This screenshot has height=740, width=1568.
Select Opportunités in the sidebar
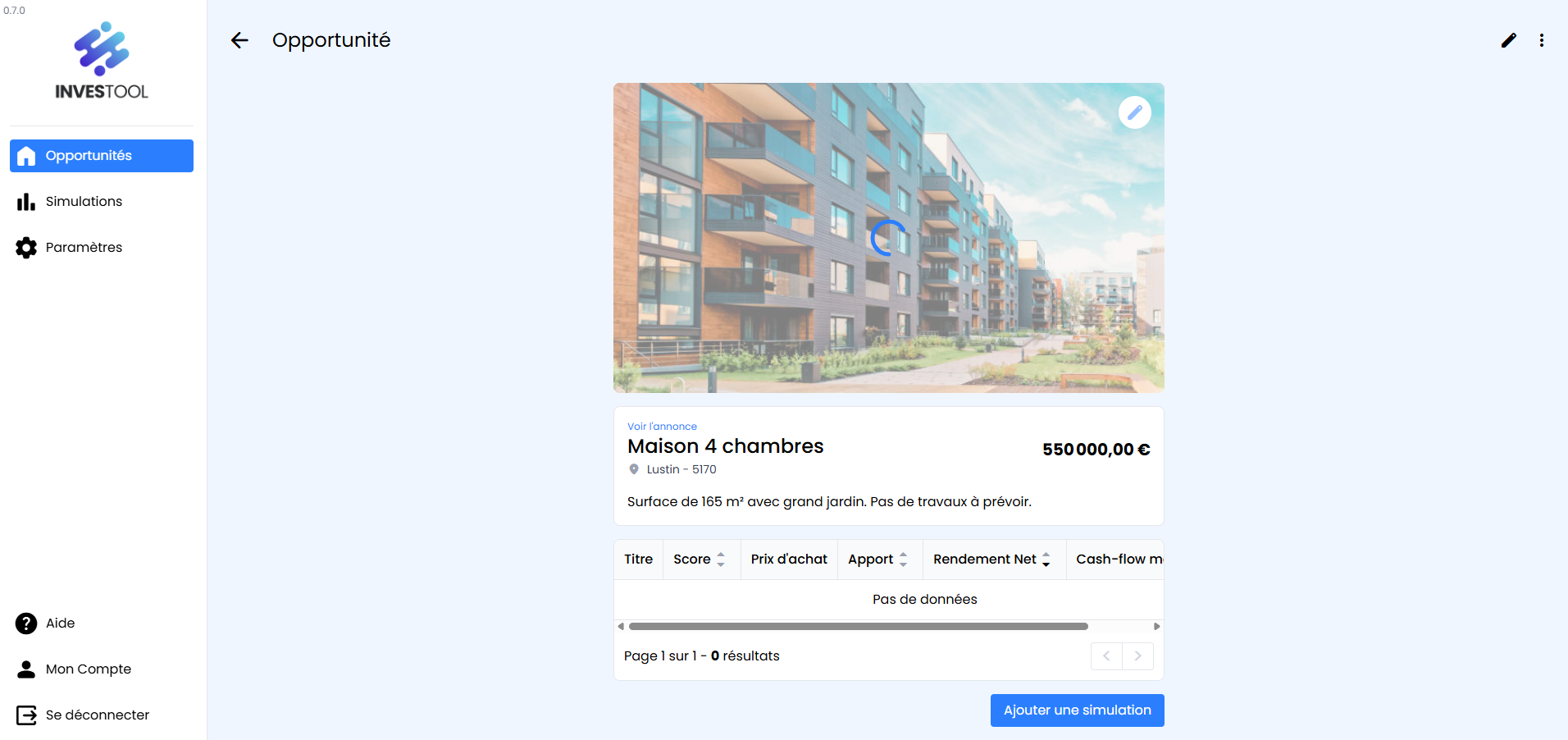point(102,156)
